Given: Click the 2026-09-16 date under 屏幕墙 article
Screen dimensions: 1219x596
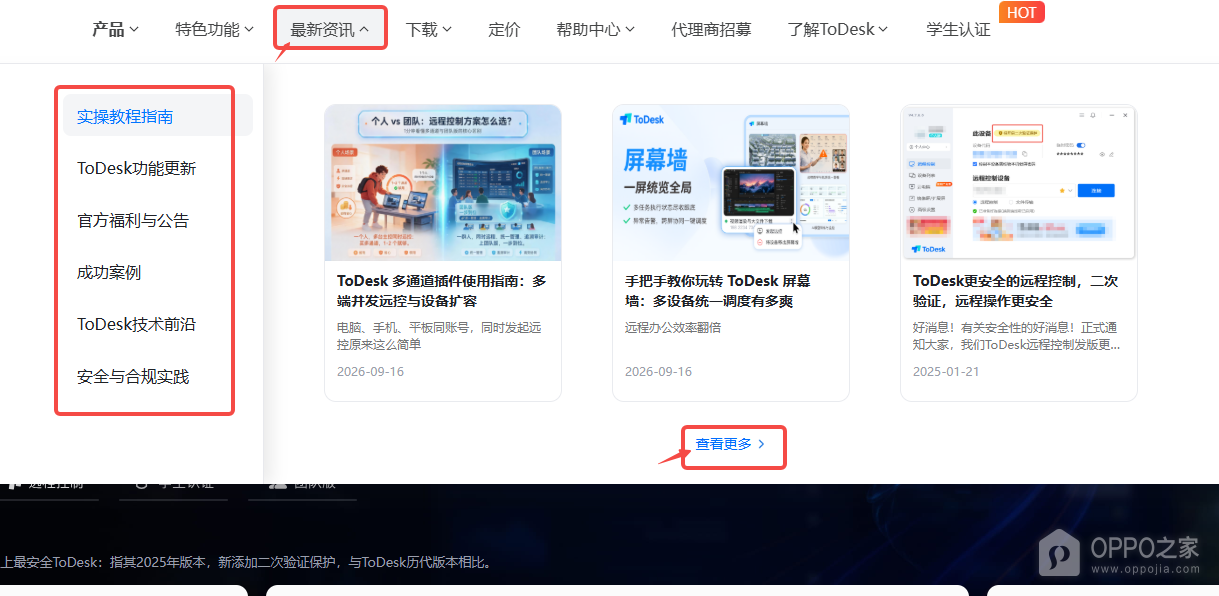Looking at the screenshot, I should 658,371.
